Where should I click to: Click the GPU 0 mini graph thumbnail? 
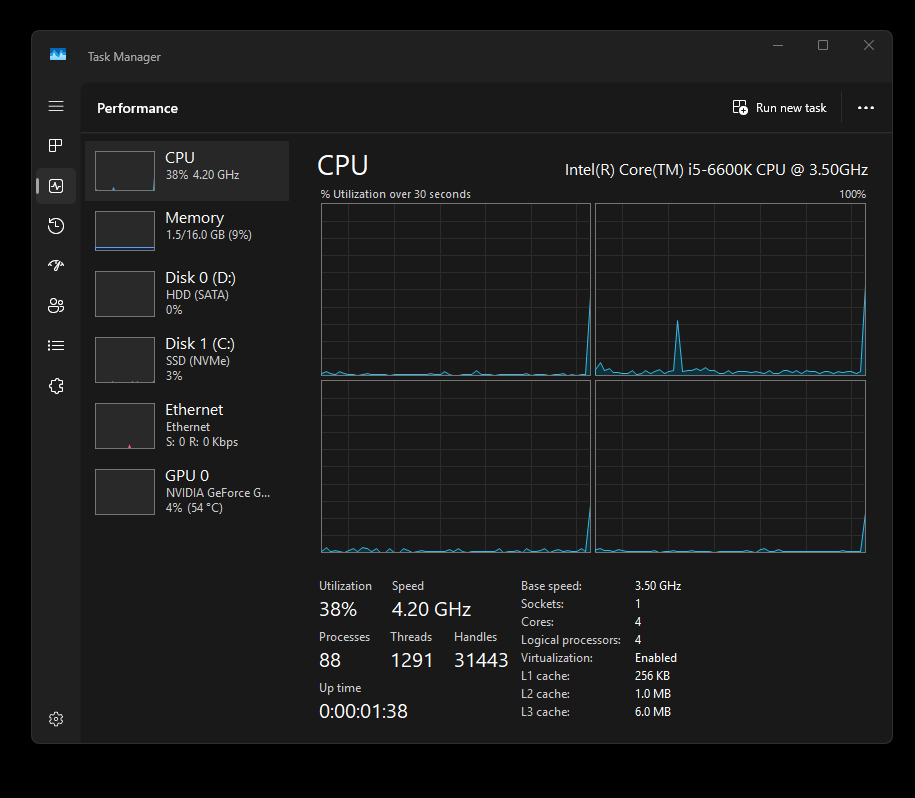click(125, 492)
